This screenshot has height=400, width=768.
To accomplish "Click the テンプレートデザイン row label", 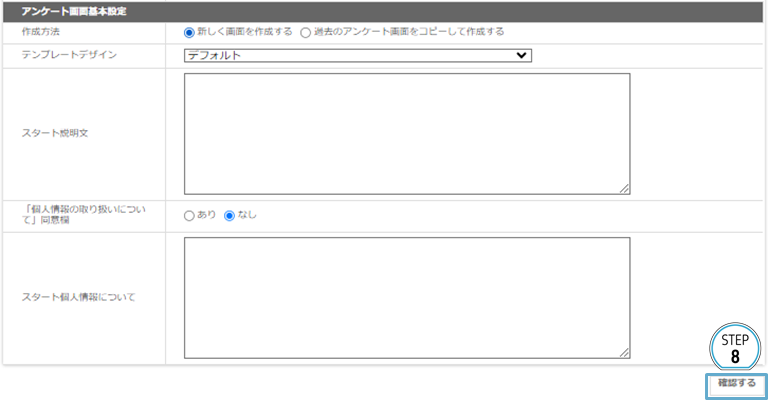I will tap(69, 55).
